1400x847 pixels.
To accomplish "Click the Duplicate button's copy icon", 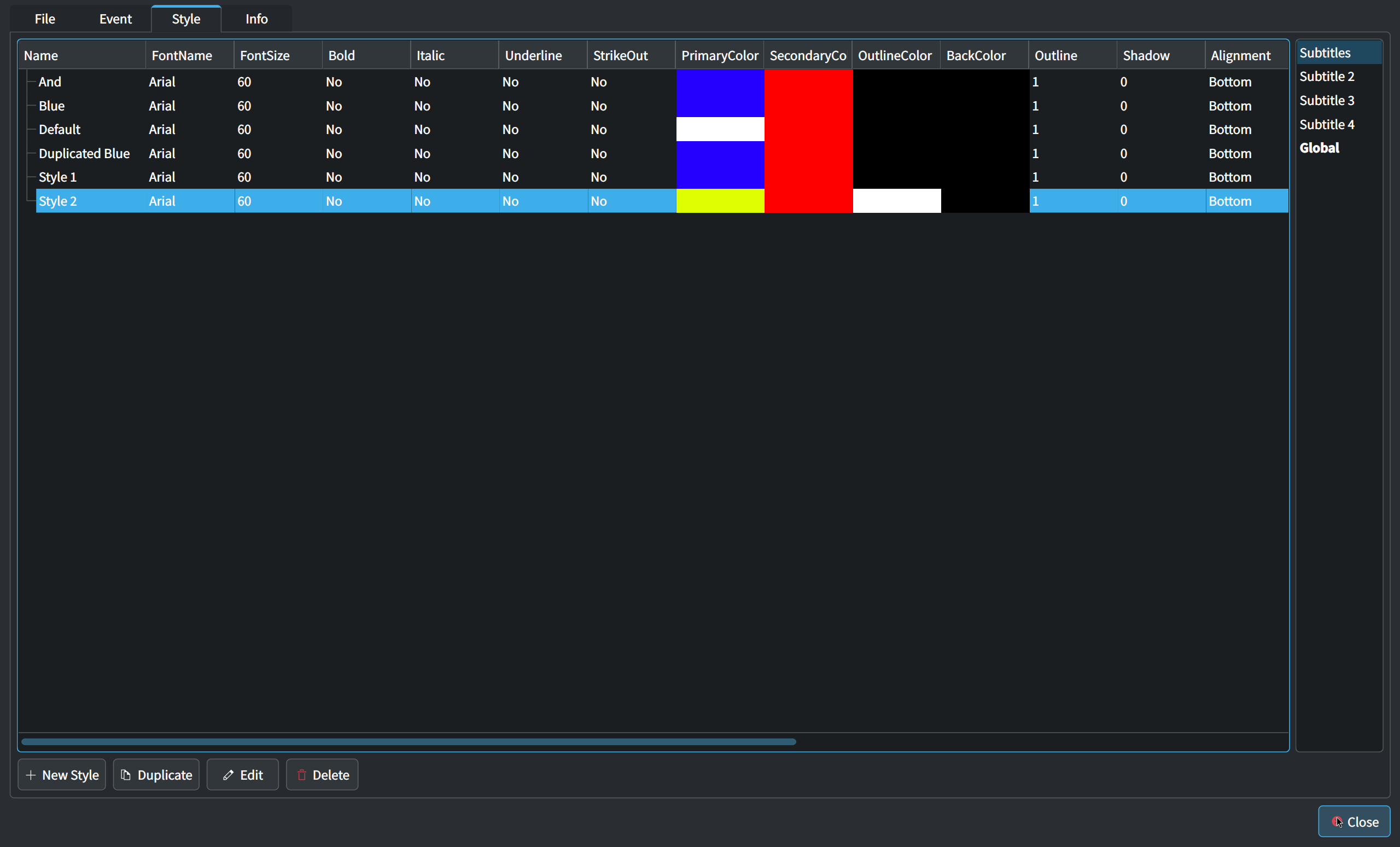I will 126,775.
